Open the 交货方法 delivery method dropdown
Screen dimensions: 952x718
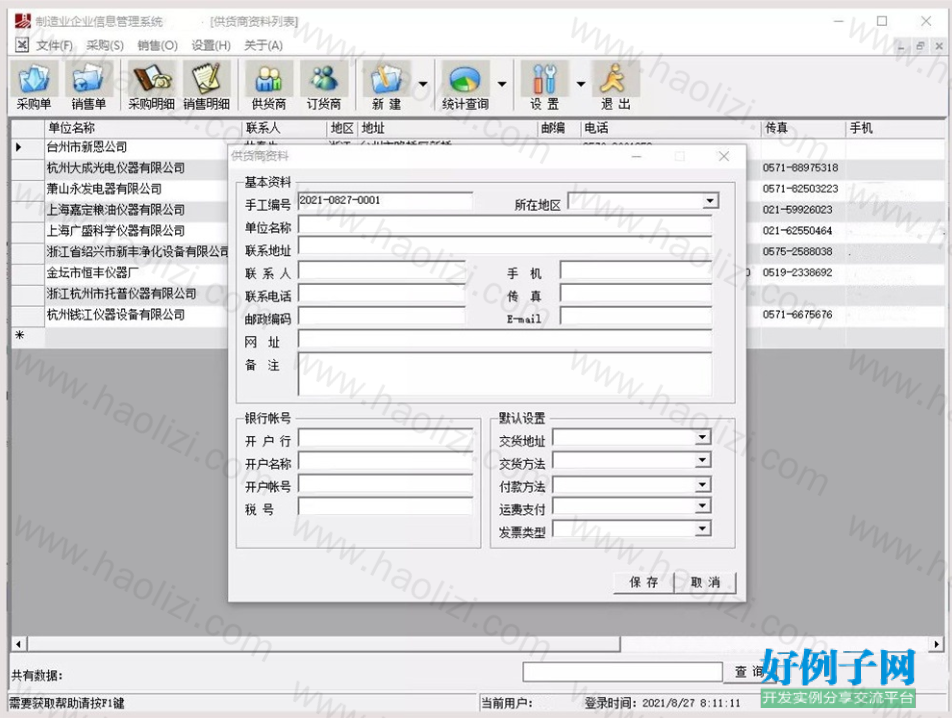pos(702,460)
